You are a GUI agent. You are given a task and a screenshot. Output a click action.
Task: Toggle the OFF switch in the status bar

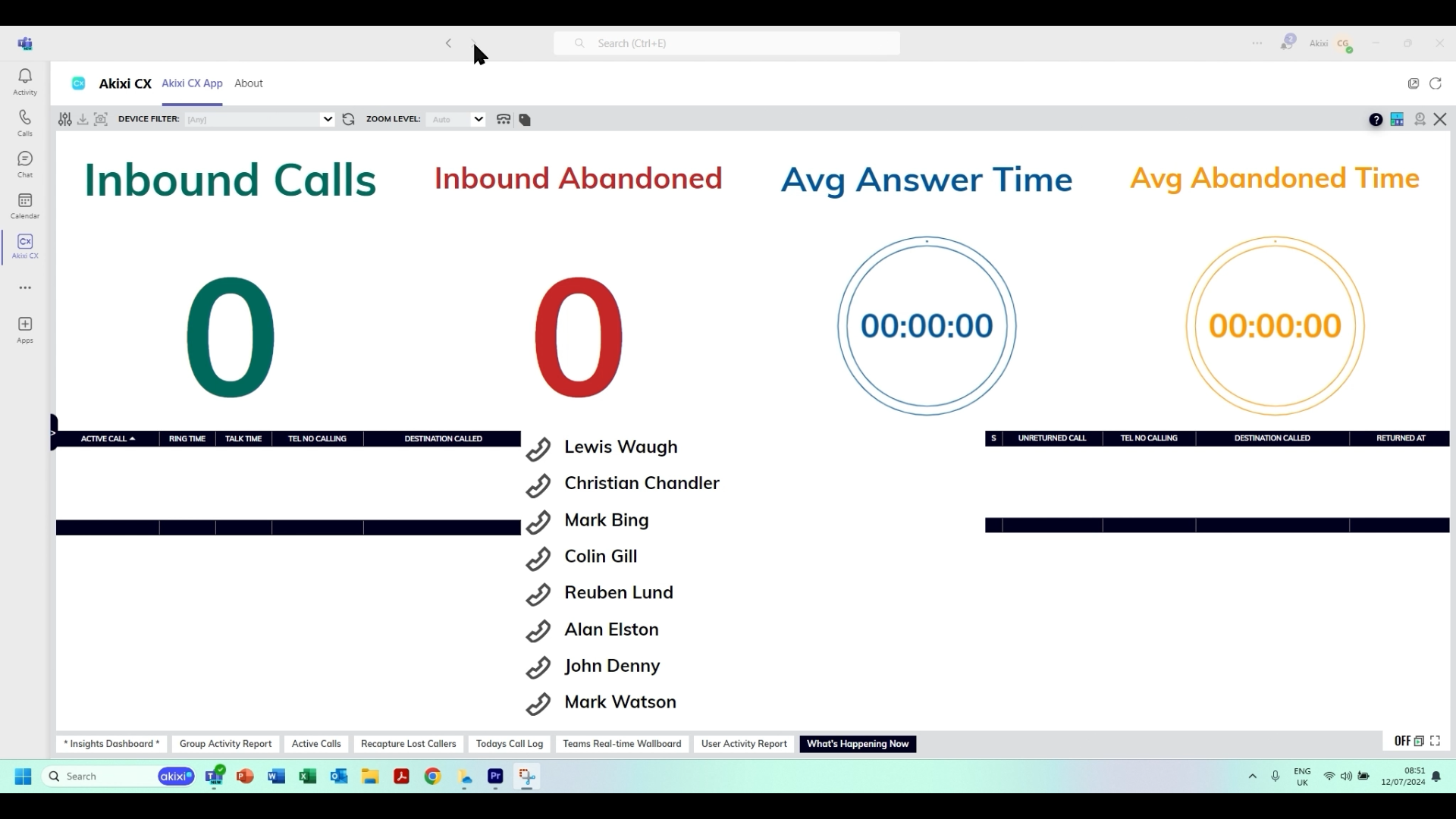[x=1402, y=741]
